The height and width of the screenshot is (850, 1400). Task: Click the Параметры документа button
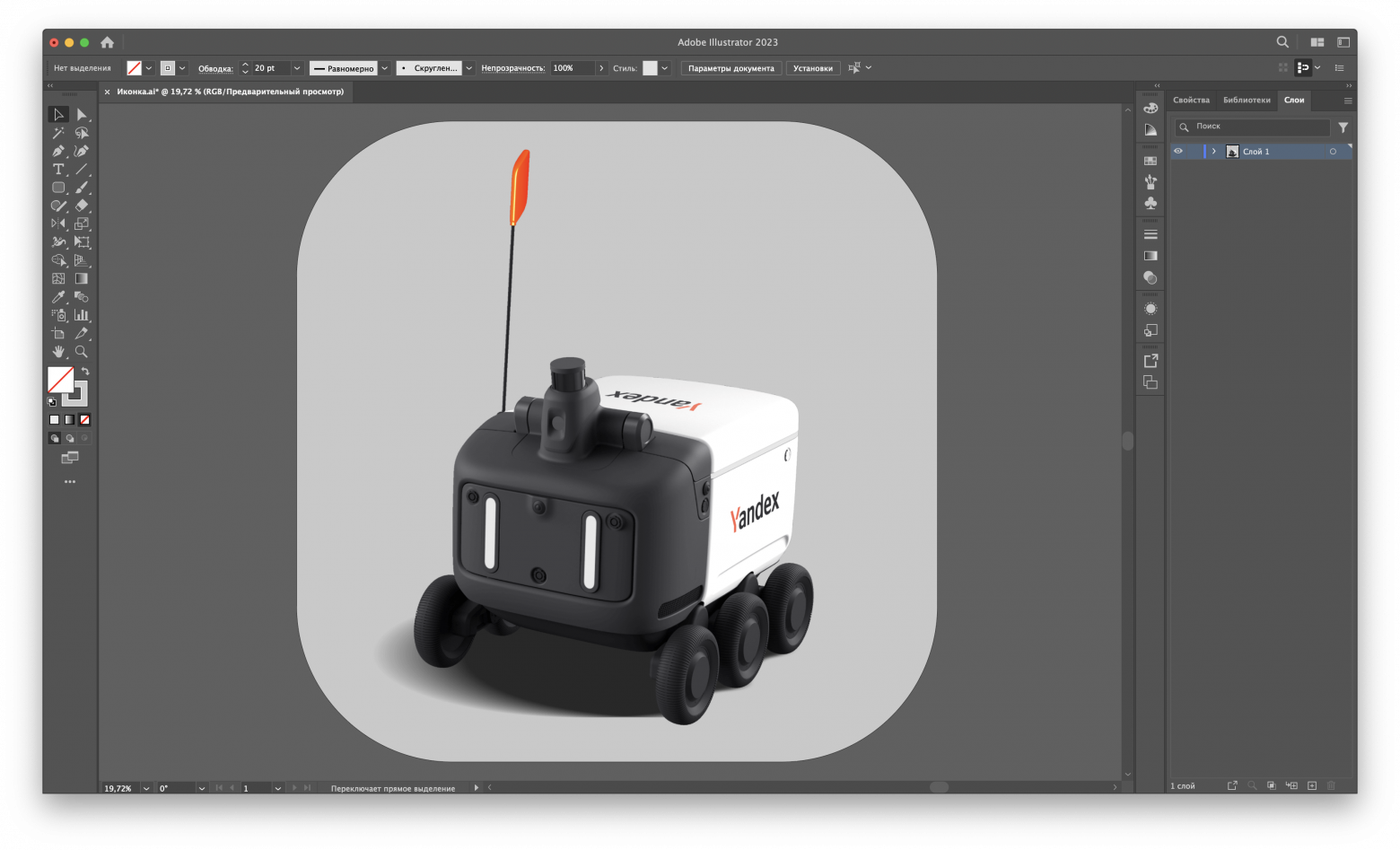click(x=731, y=68)
